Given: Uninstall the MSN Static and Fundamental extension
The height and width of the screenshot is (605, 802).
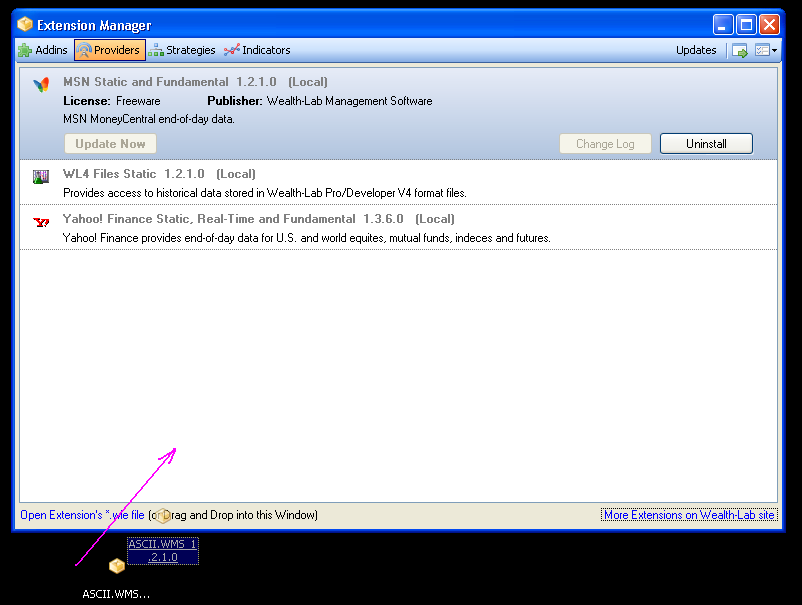Looking at the screenshot, I should pyautogui.click(x=705, y=144).
